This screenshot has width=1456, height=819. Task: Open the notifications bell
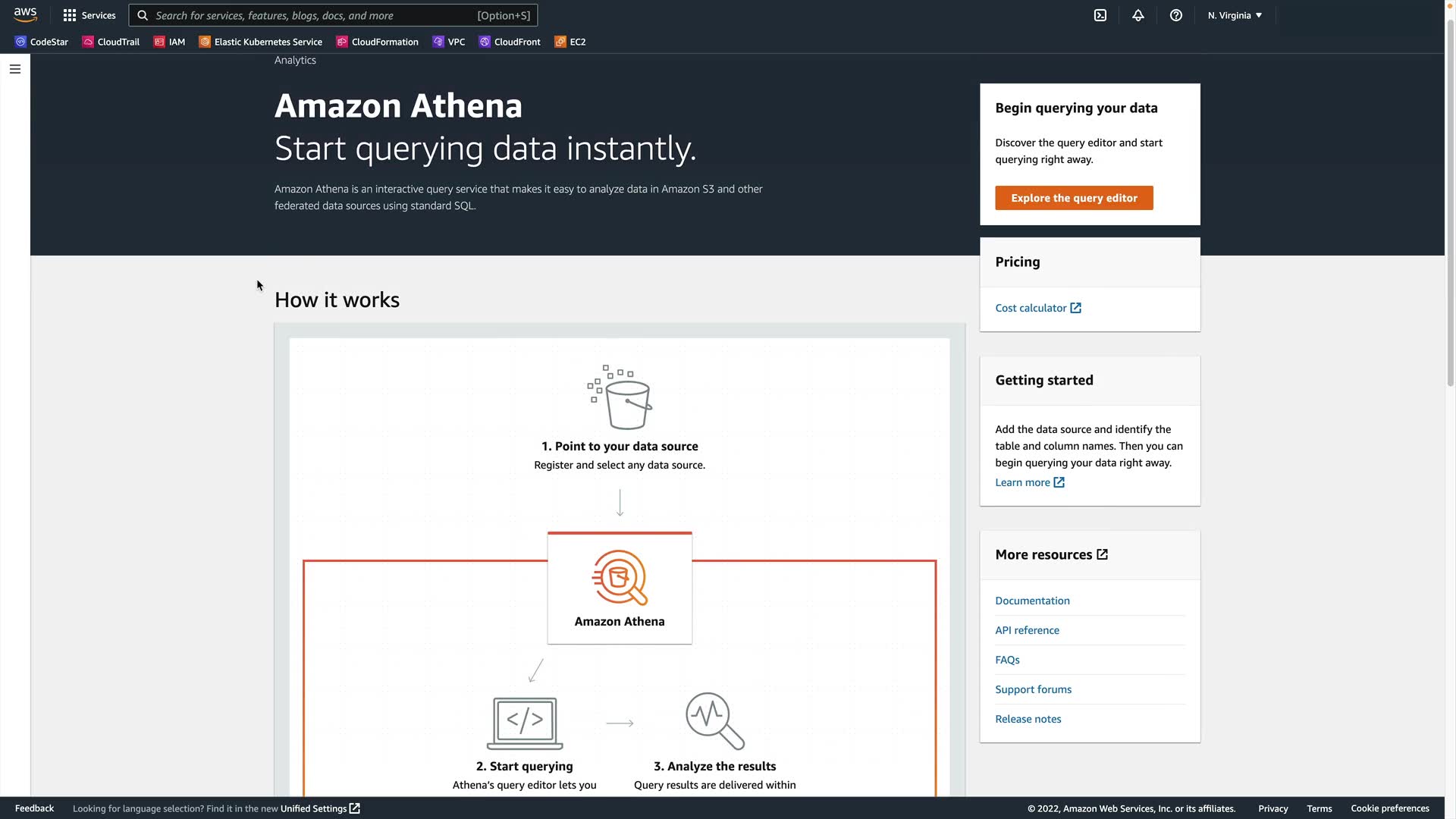coord(1137,15)
